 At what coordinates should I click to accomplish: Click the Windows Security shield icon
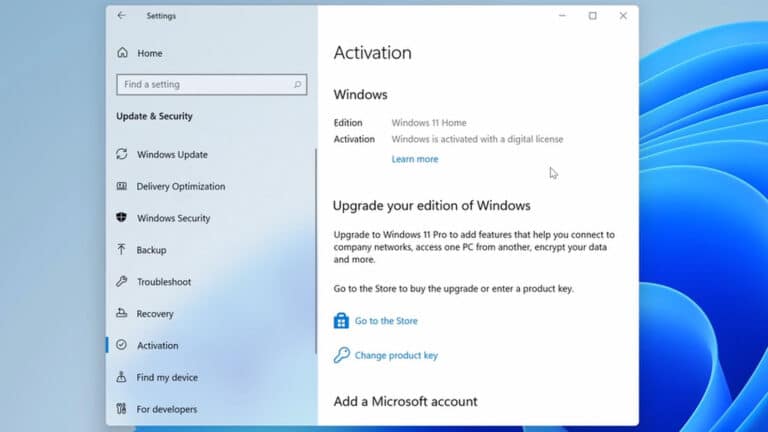122,218
